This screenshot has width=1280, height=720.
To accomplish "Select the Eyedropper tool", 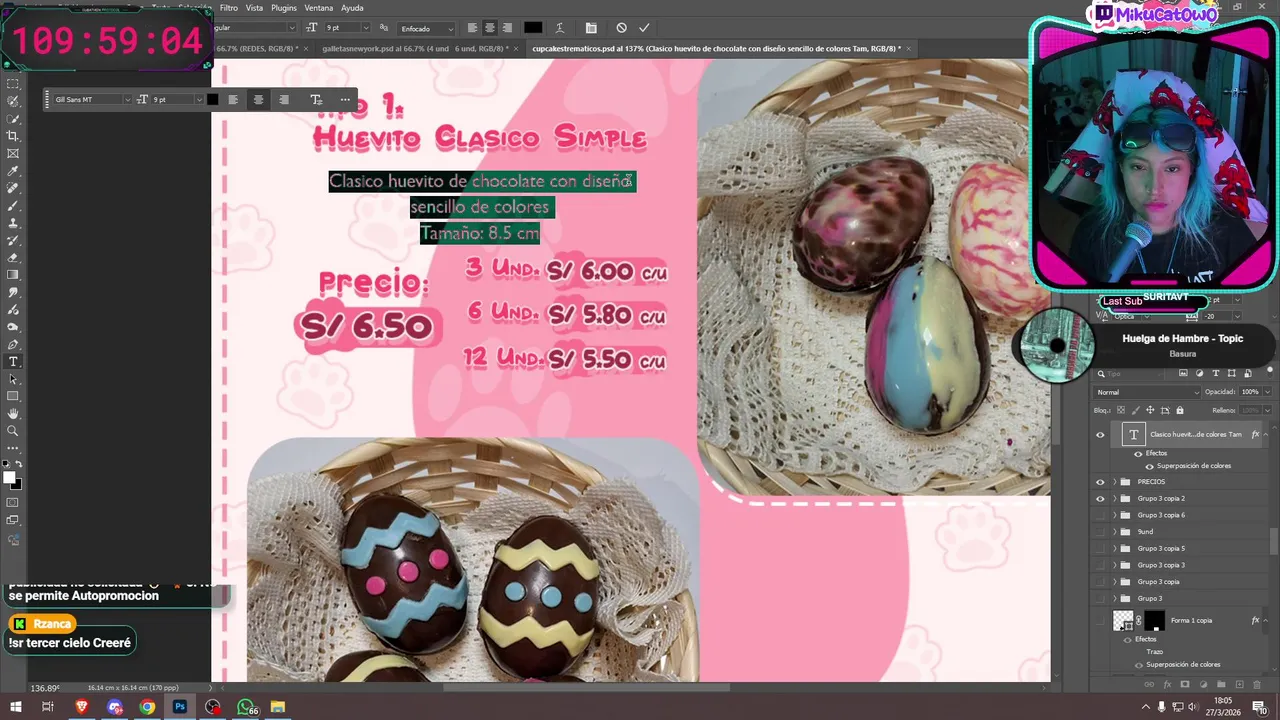I will point(13,171).
